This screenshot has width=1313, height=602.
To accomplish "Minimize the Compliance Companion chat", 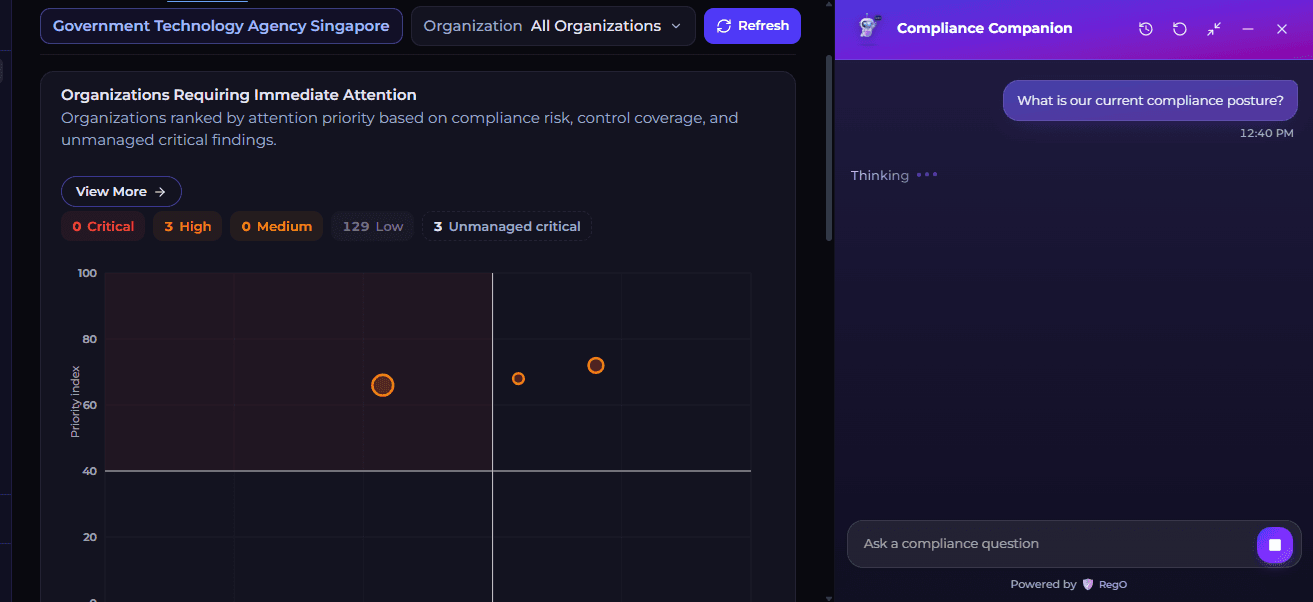I will [1248, 29].
